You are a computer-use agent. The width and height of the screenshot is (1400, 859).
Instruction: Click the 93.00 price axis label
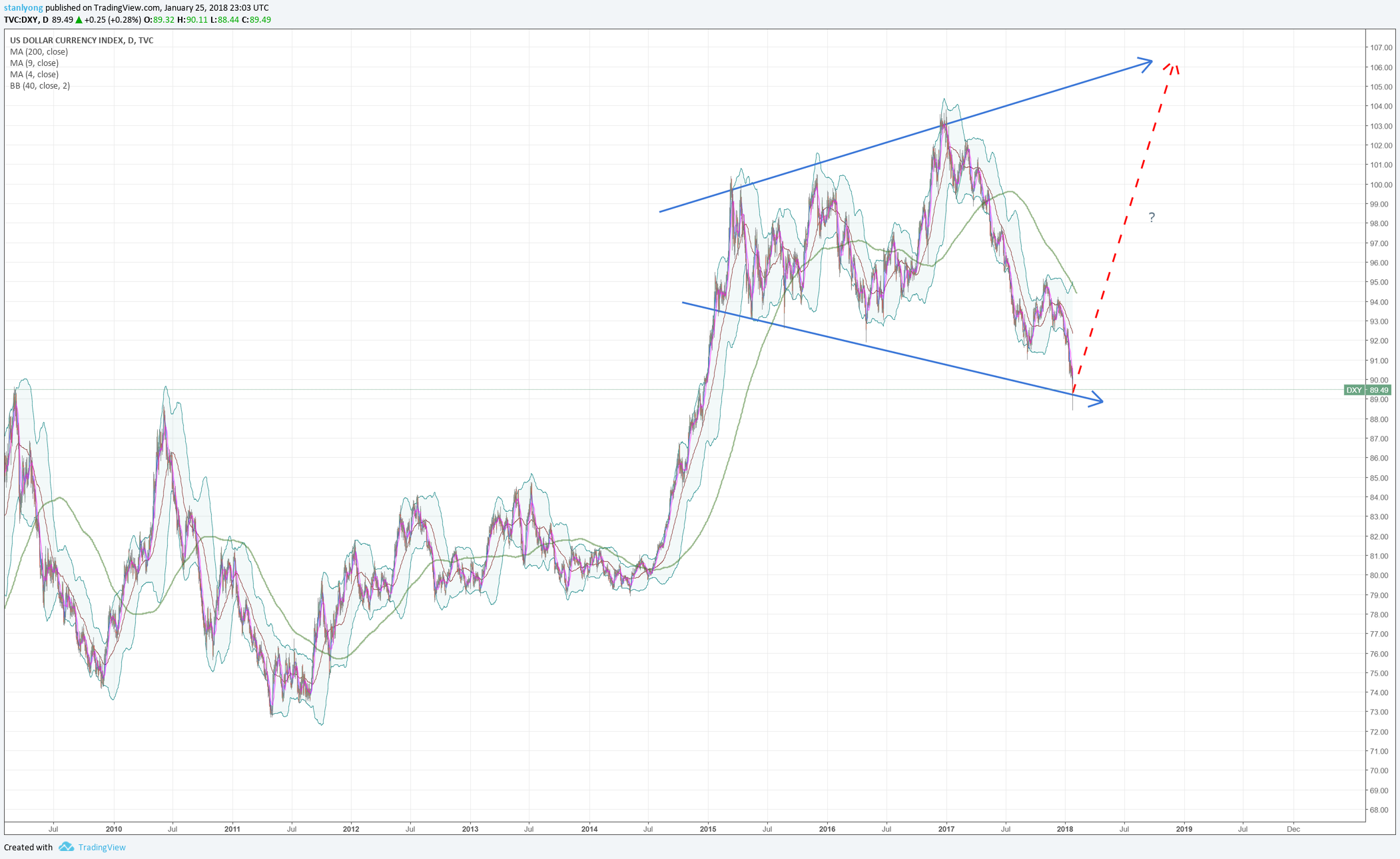click(1379, 321)
